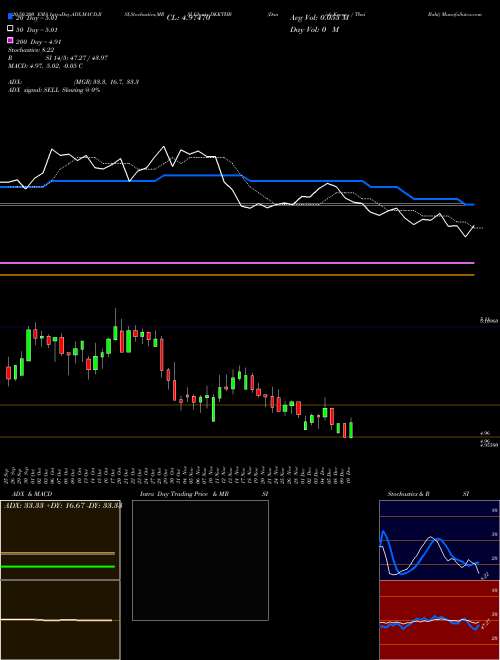Click the last green candlestick on chart
The image size is (500, 660).
(351, 428)
